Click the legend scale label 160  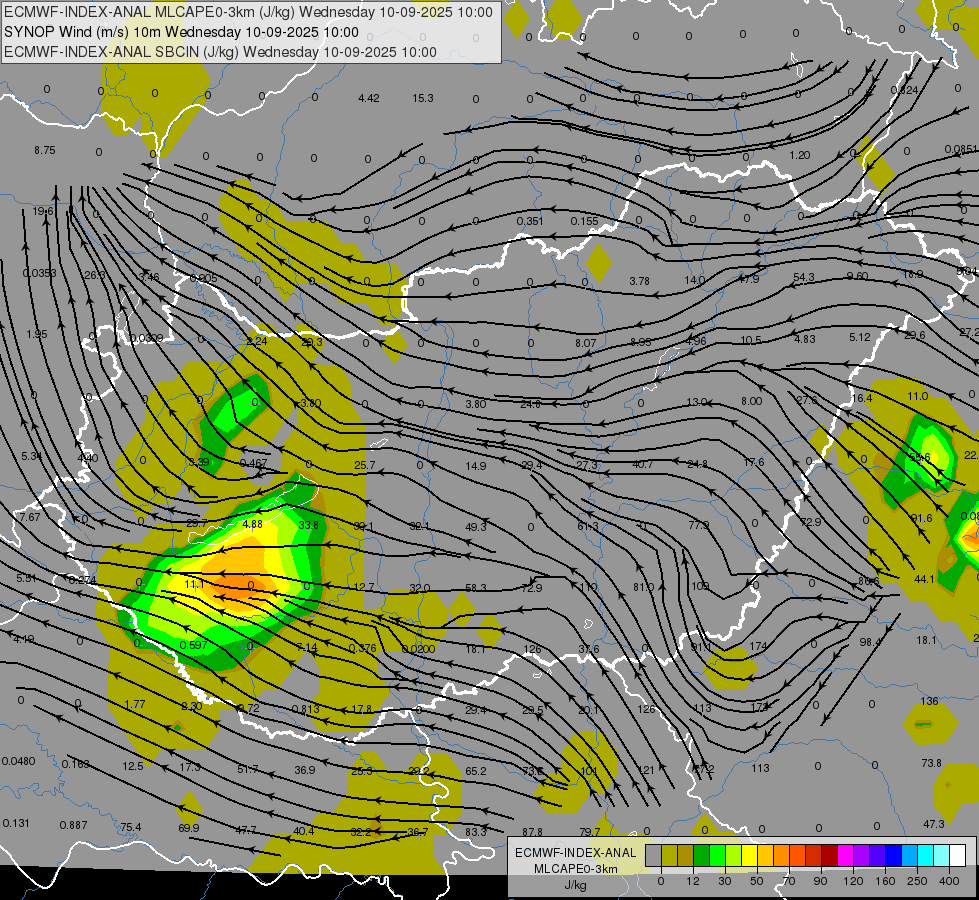pos(885,881)
